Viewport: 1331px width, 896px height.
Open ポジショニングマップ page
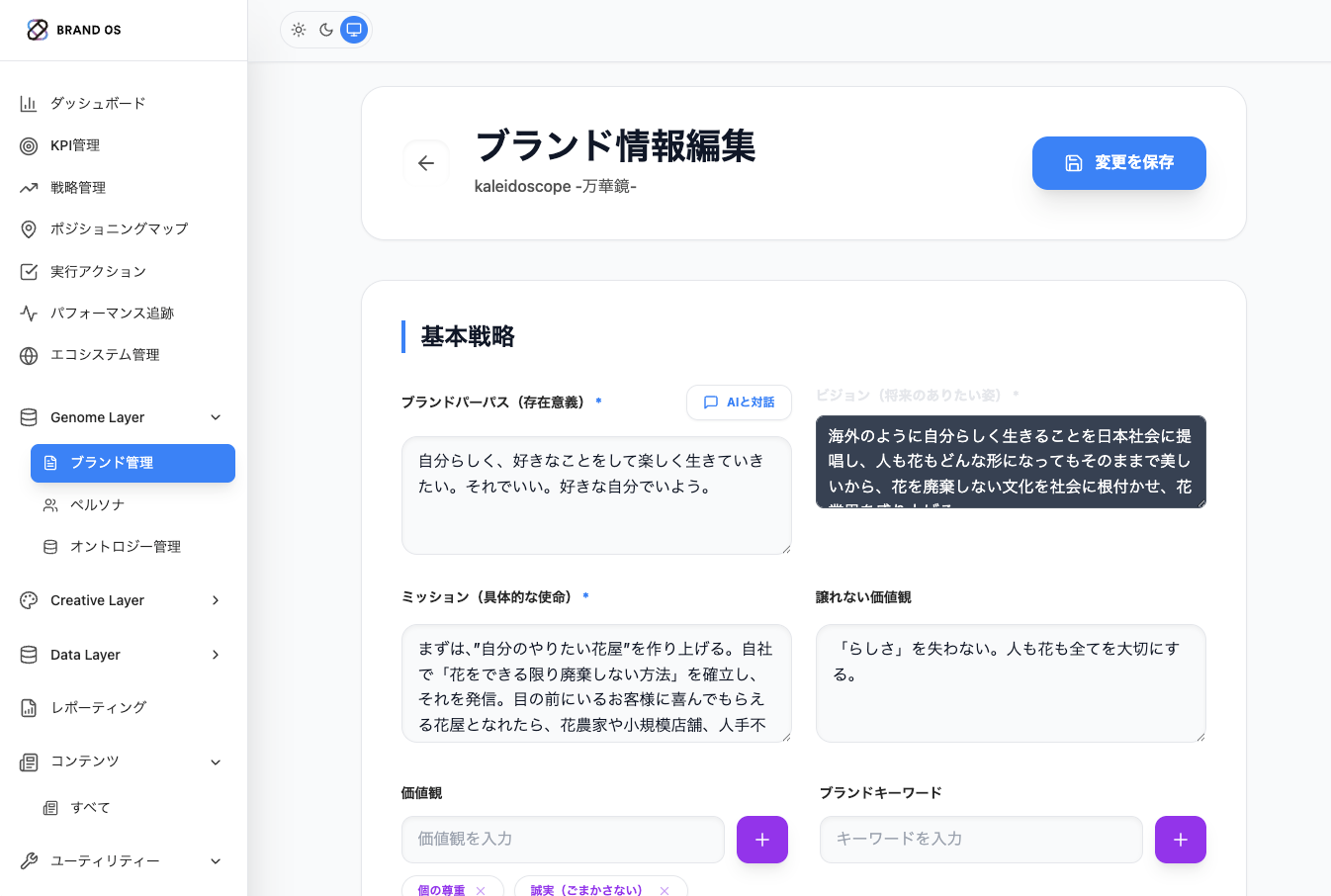119,228
